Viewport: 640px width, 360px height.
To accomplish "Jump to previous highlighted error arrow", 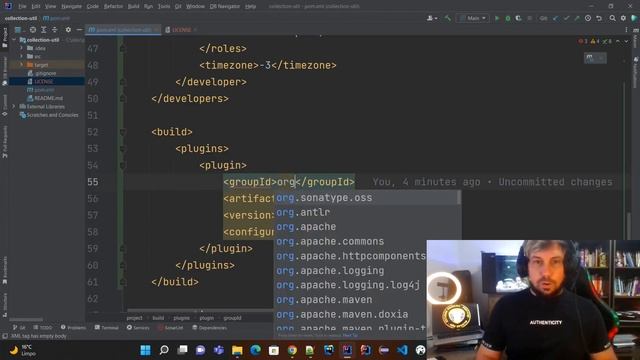I will point(618,41).
